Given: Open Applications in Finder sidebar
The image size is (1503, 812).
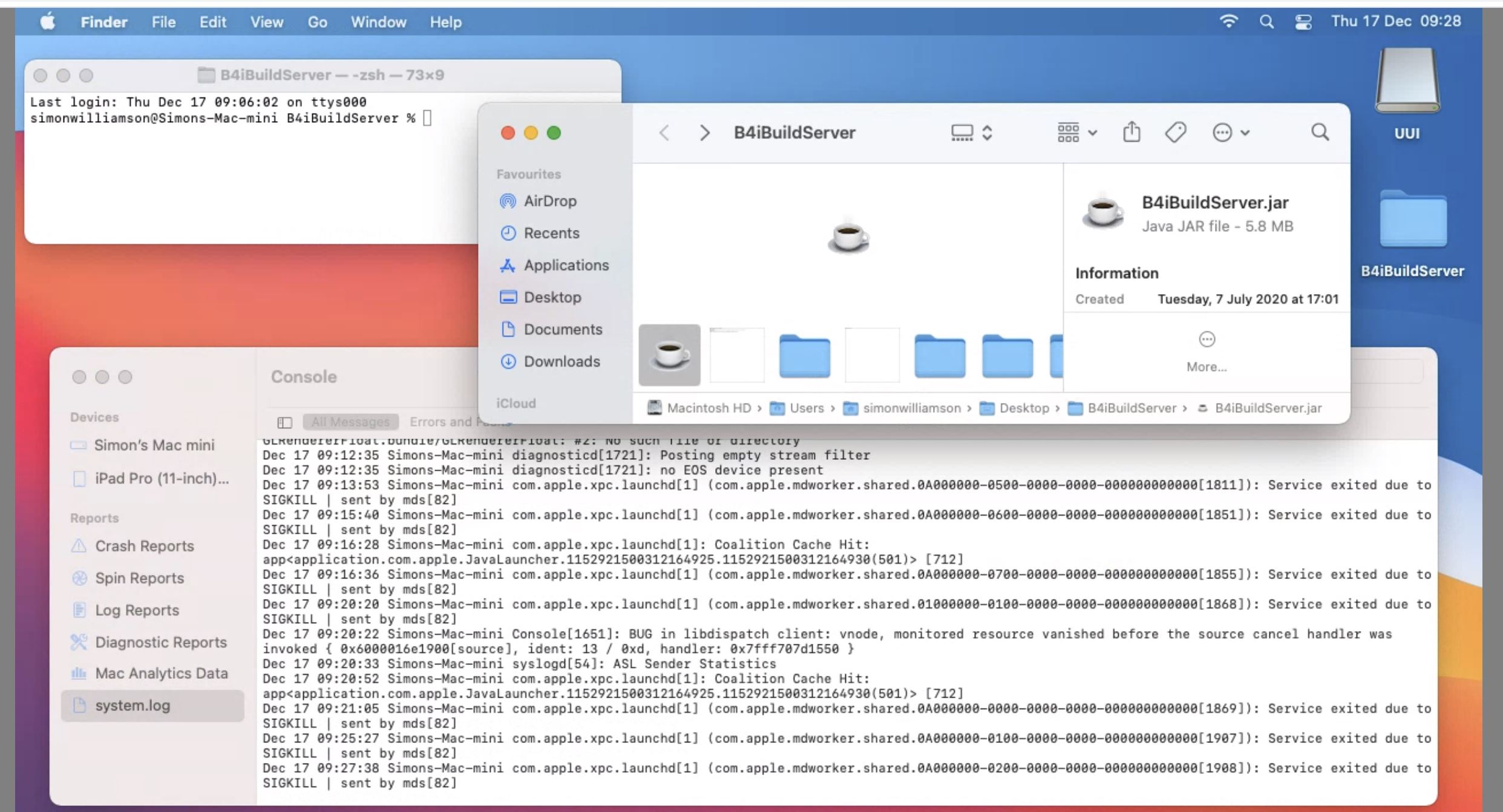Looking at the screenshot, I should click(566, 265).
